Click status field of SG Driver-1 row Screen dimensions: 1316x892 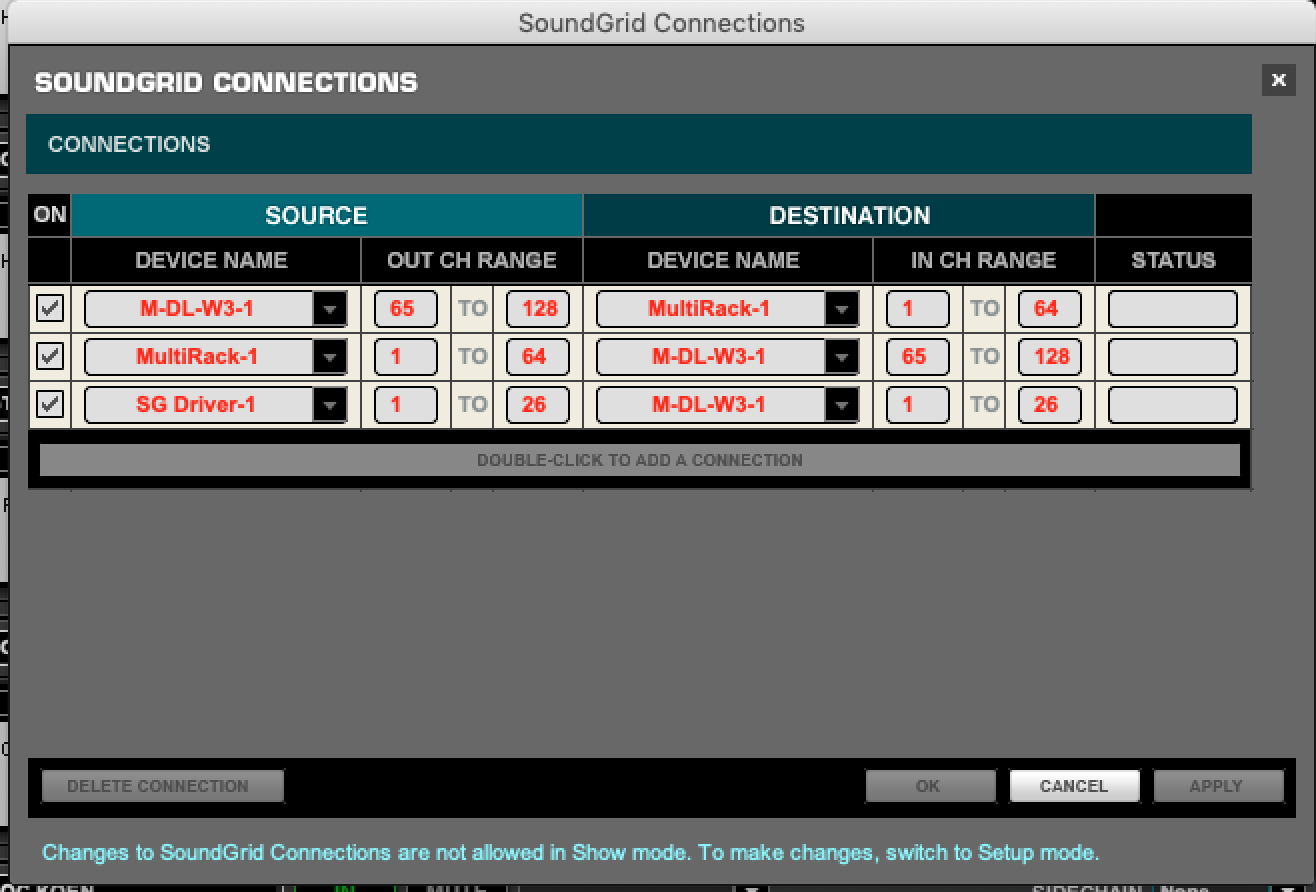1173,405
